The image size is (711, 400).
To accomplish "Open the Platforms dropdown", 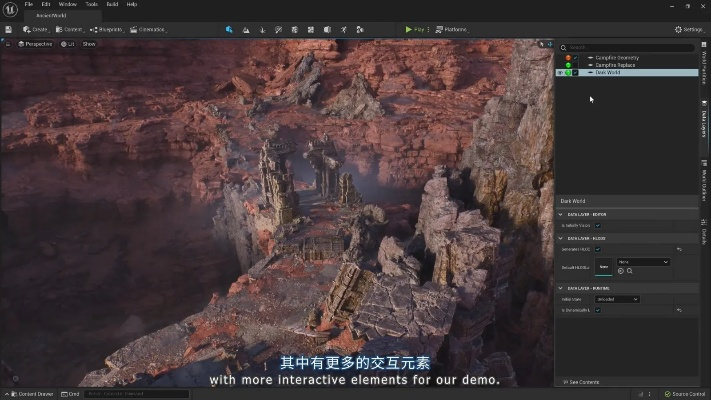I will [452, 29].
